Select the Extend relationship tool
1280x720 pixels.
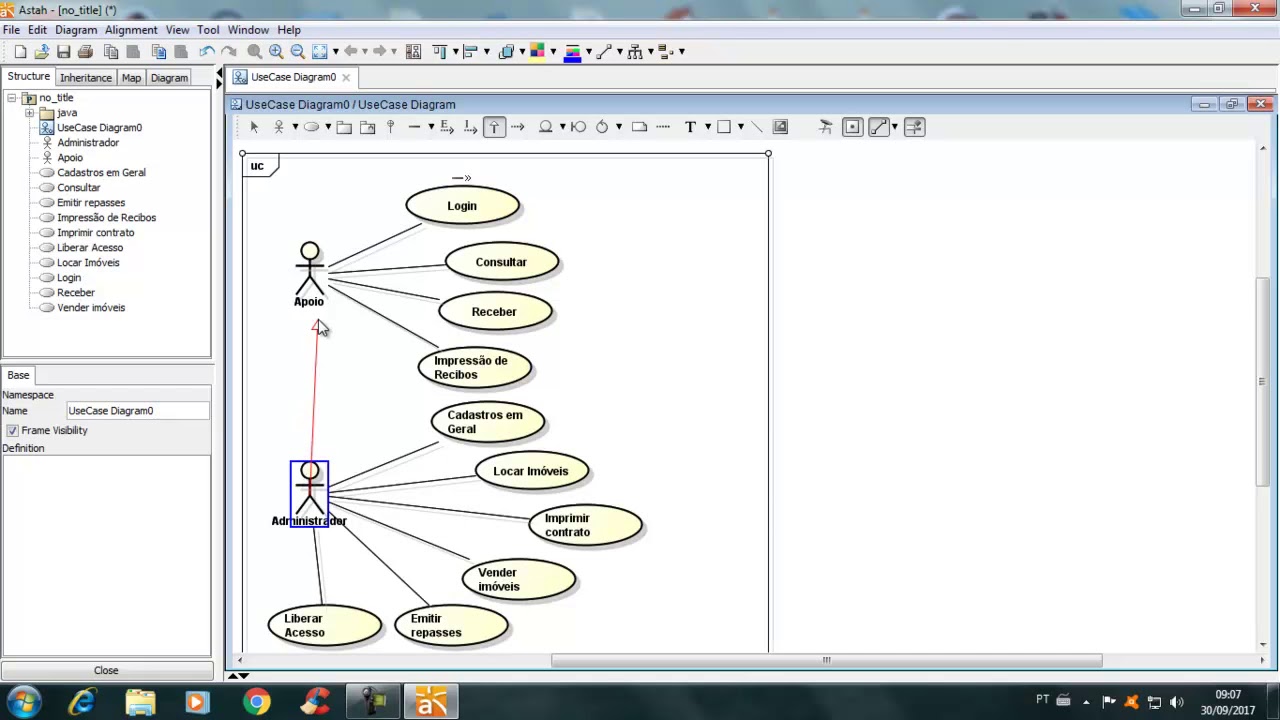447,127
